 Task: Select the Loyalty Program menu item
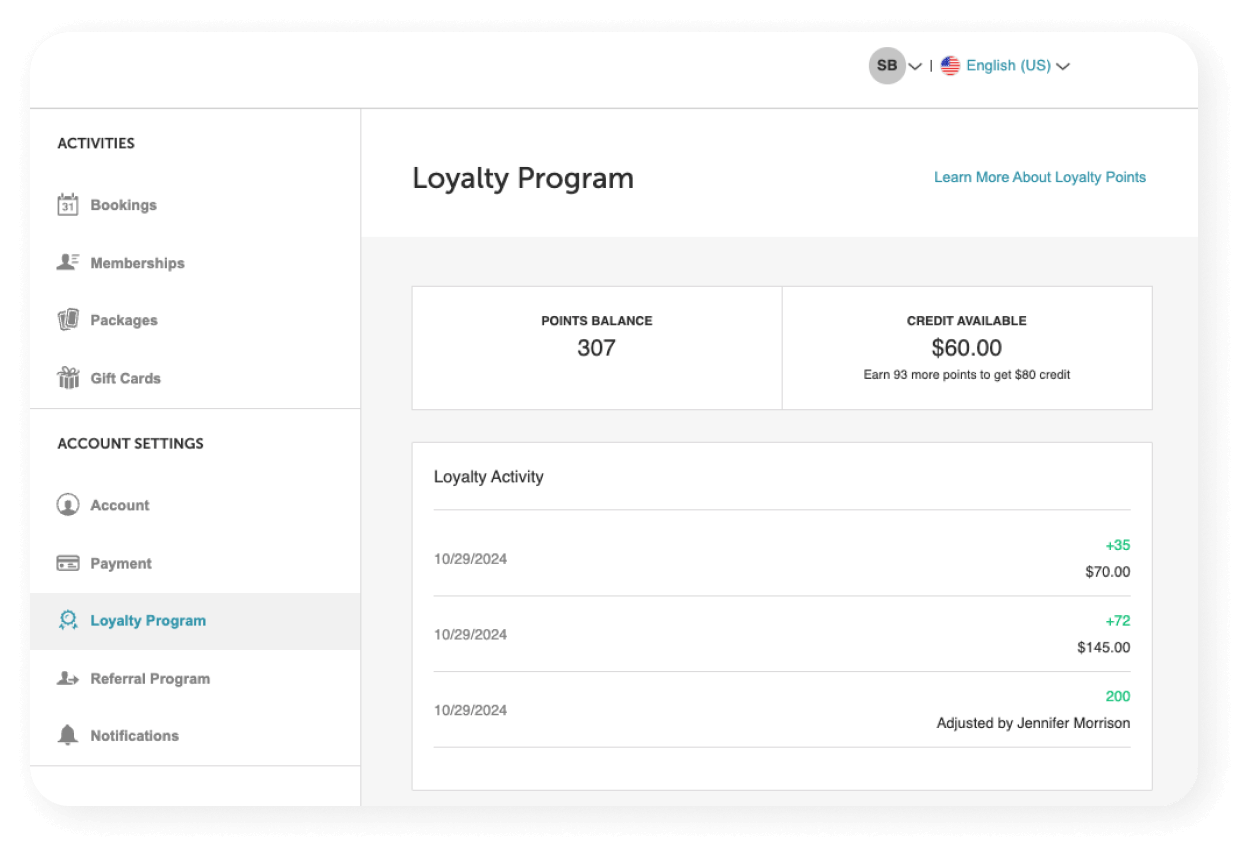tap(195, 621)
